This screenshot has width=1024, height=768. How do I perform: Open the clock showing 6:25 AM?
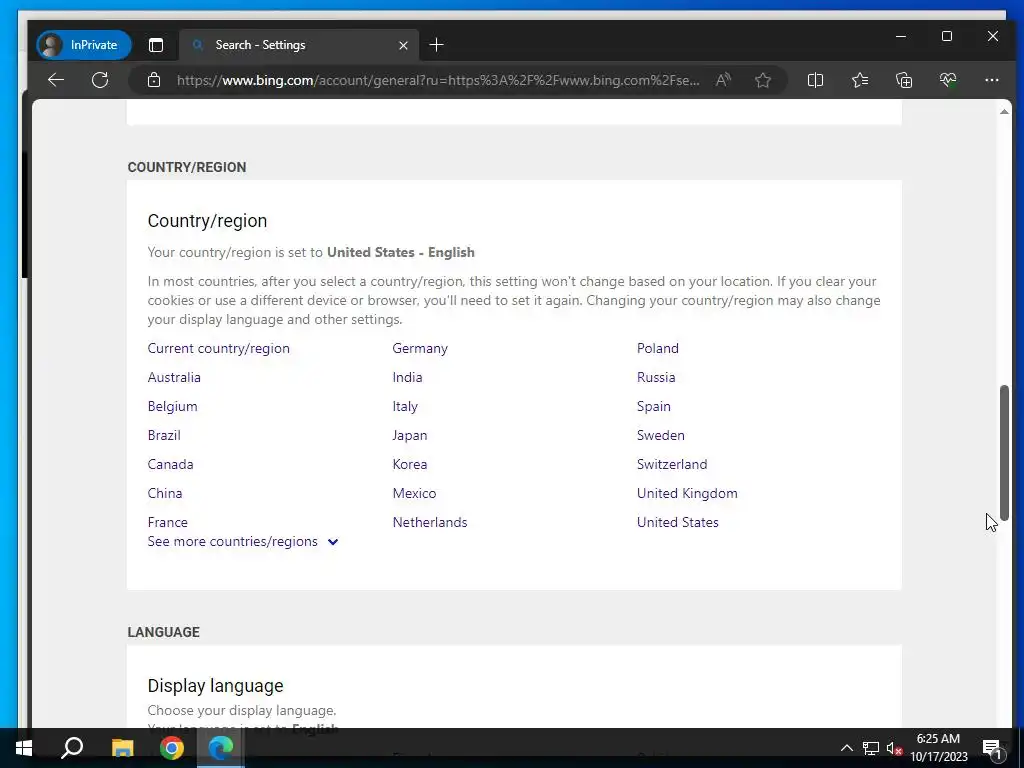[938, 748]
